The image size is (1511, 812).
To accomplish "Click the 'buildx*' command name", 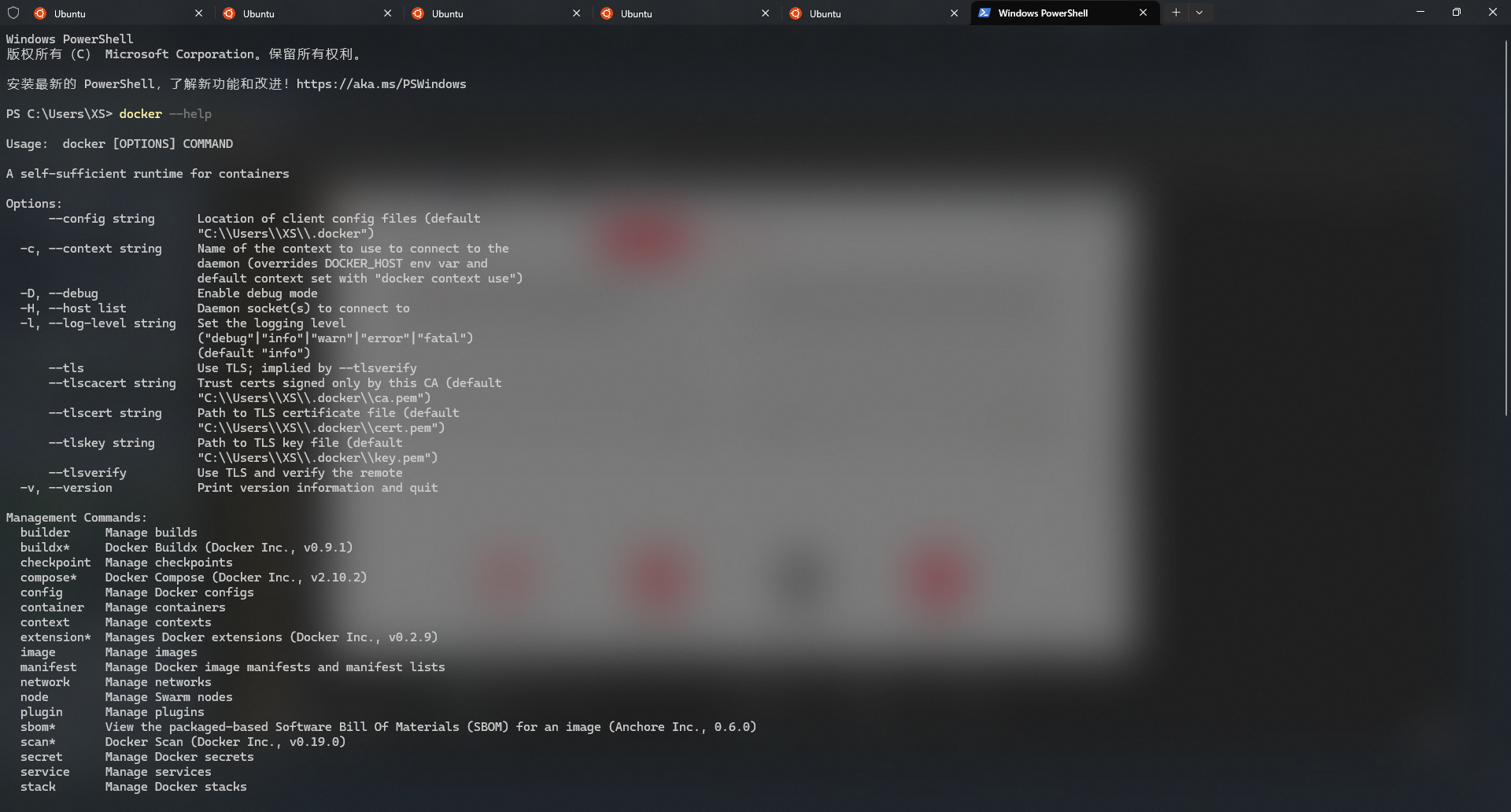I will [45, 547].
